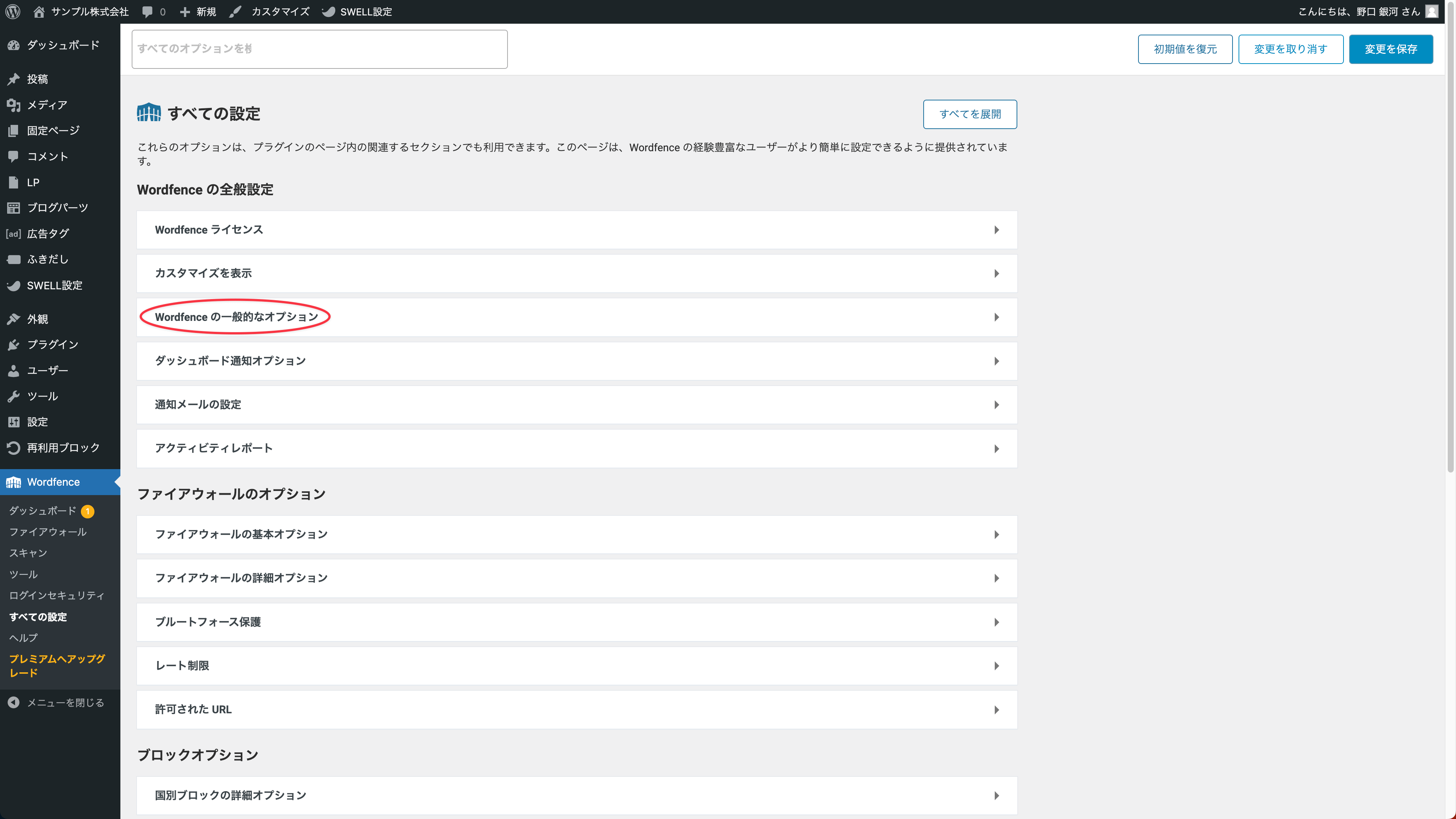Viewport: 1456px width, 819px height.
Task: Click the Wordfence sidebar fence icon
Action: coord(14,482)
